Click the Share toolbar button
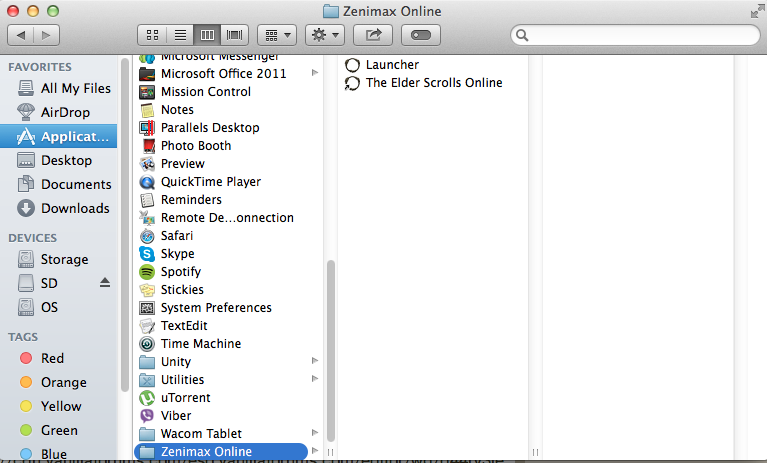This screenshot has width=767, height=463. coord(373,35)
